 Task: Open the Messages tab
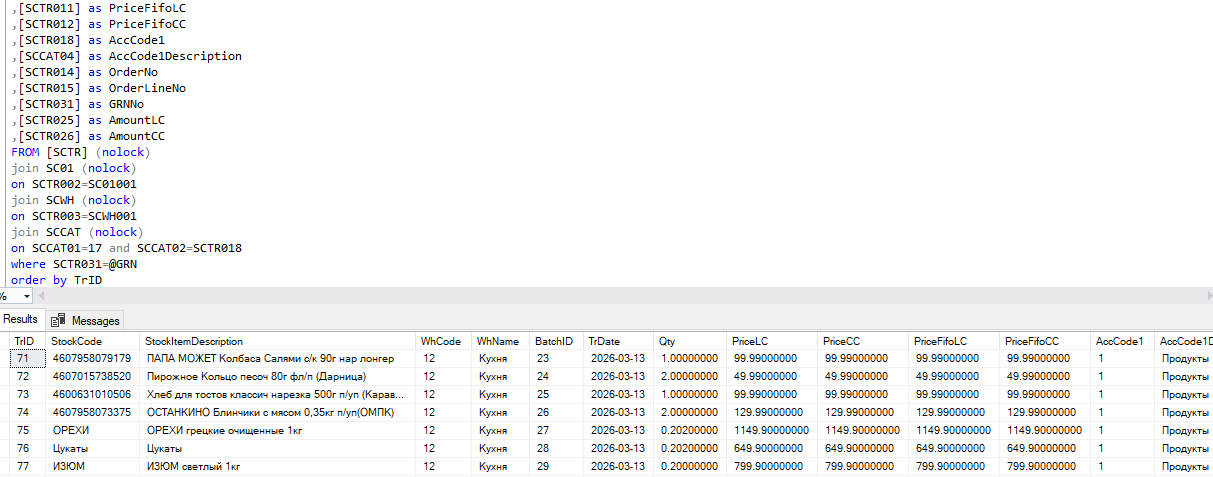click(95, 320)
